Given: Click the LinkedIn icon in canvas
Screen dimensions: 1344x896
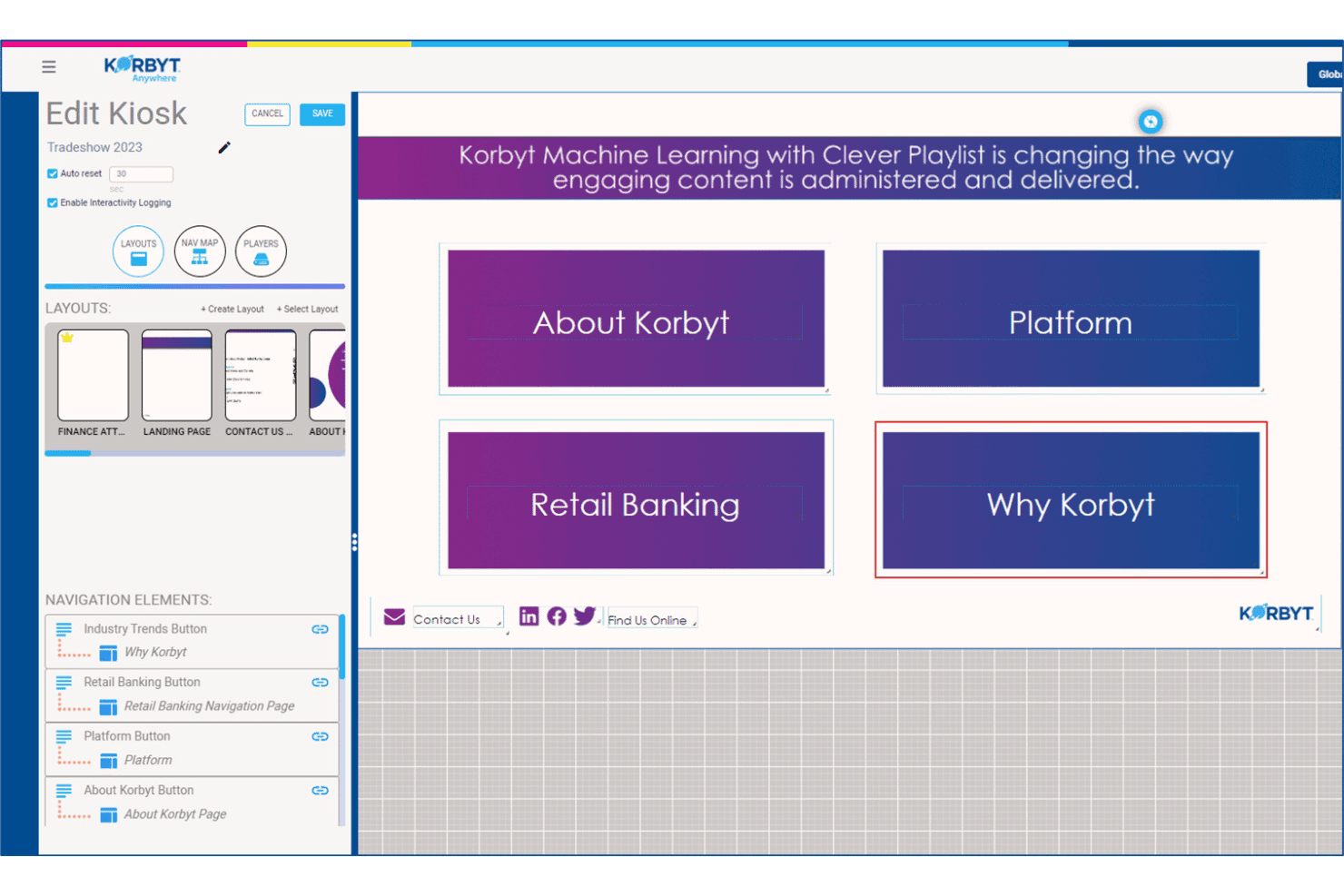Looking at the screenshot, I should 529,616.
